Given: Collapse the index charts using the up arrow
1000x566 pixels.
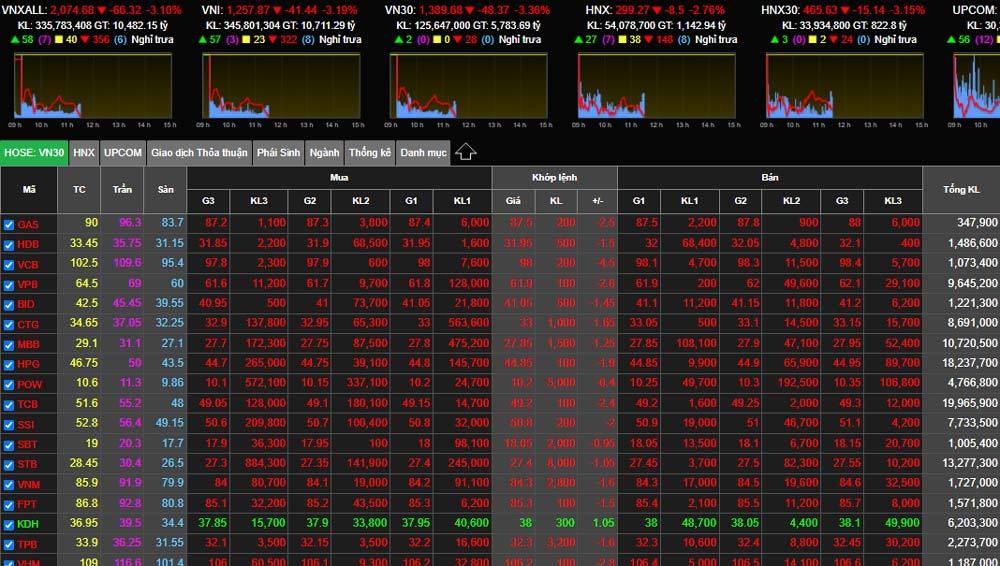Looking at the screenshot, I should pos(466,152).
